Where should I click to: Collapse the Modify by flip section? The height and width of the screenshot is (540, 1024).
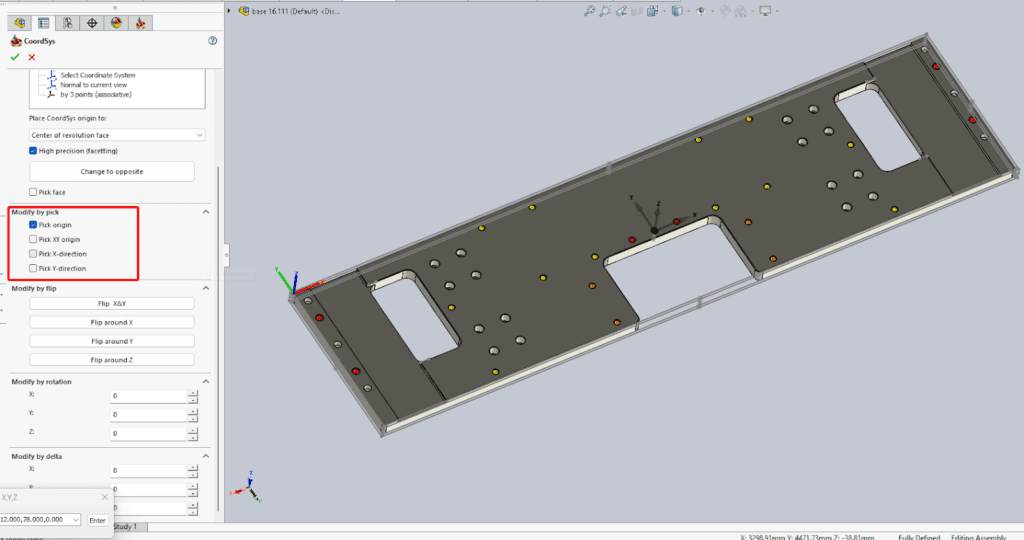point(206,288)
